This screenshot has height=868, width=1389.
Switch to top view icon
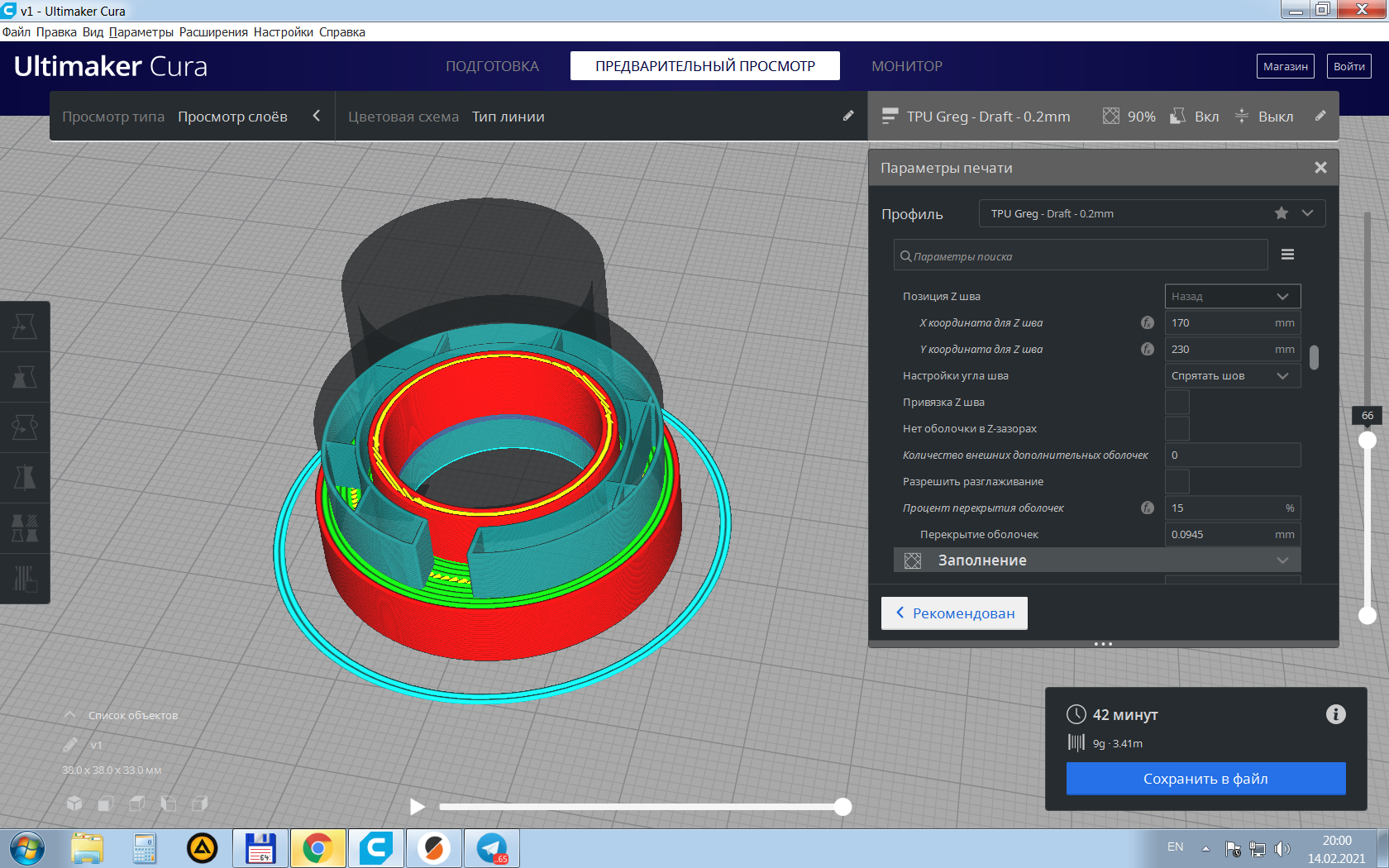pyautogui.click(x=137, y=803)
